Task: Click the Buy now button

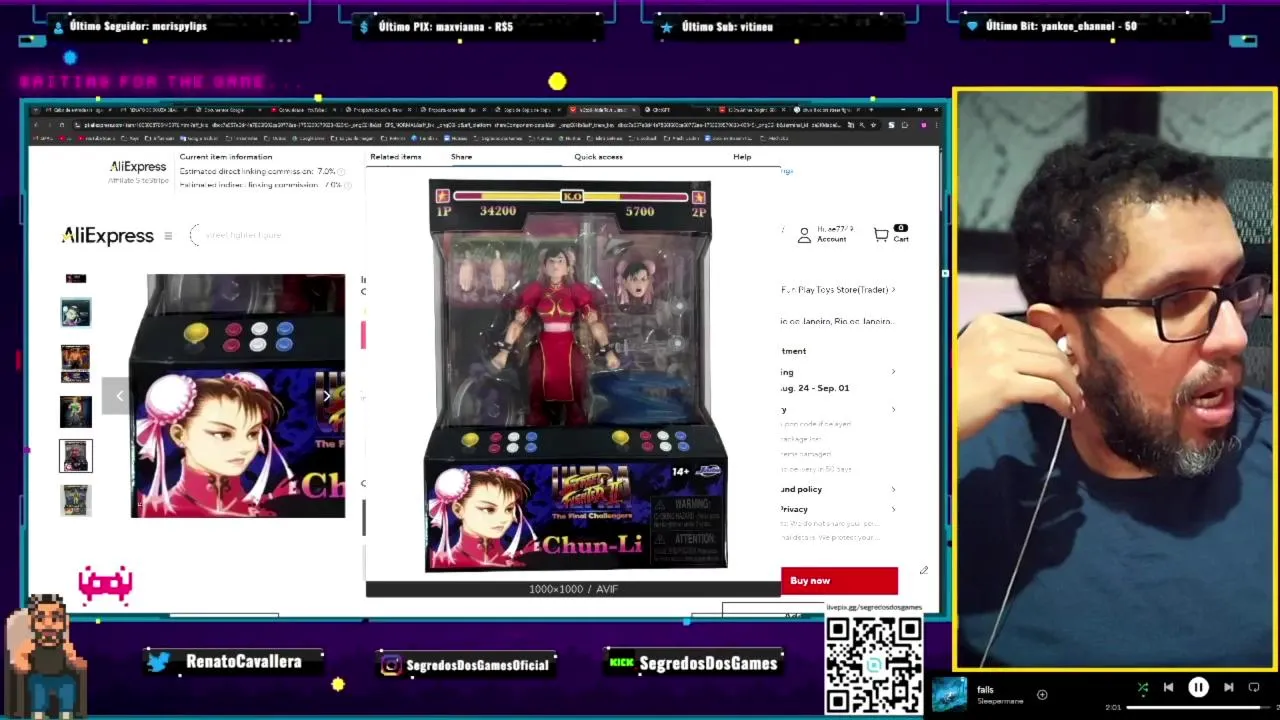Action: [839, 581]
